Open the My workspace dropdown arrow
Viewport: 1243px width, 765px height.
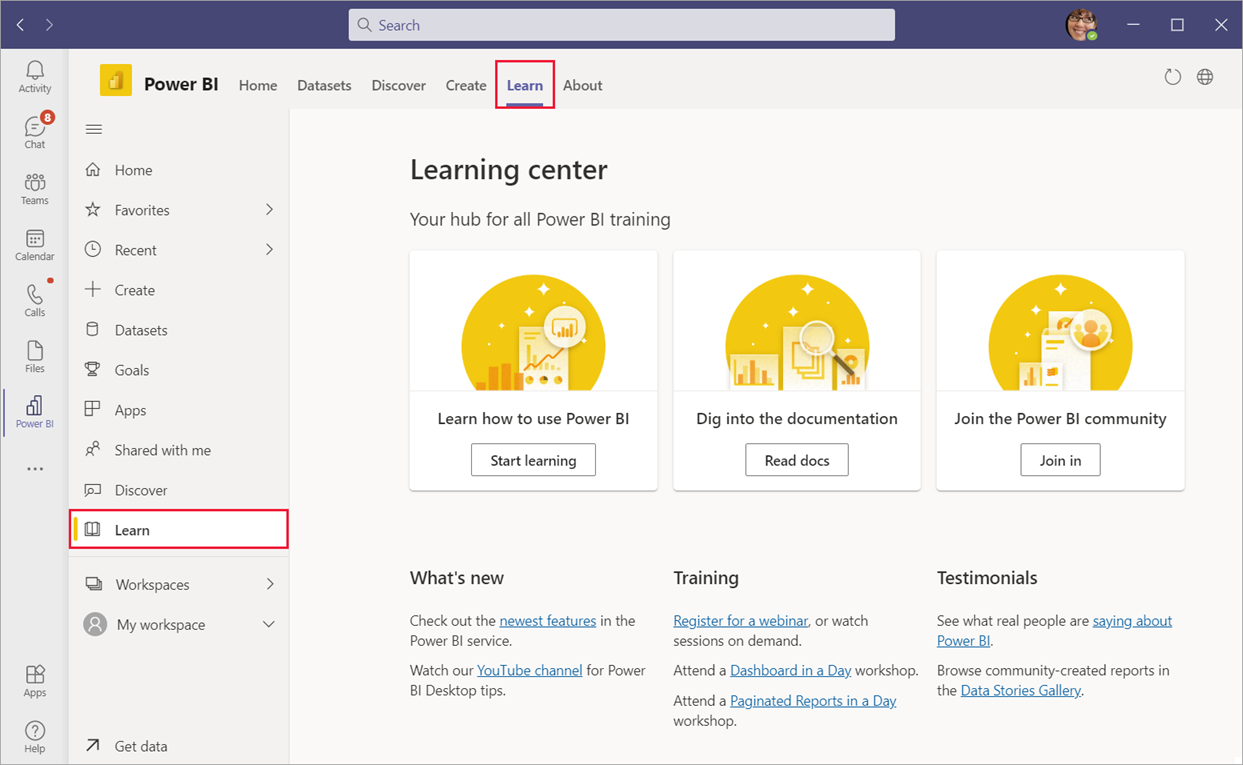click(x=268, y=624)
